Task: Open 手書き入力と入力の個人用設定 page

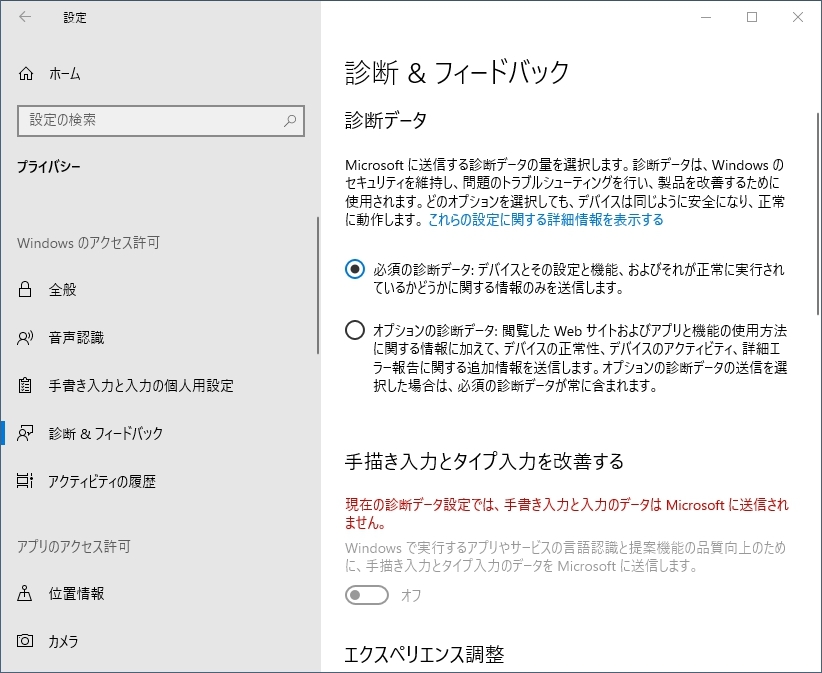Action: pos(158,385)
